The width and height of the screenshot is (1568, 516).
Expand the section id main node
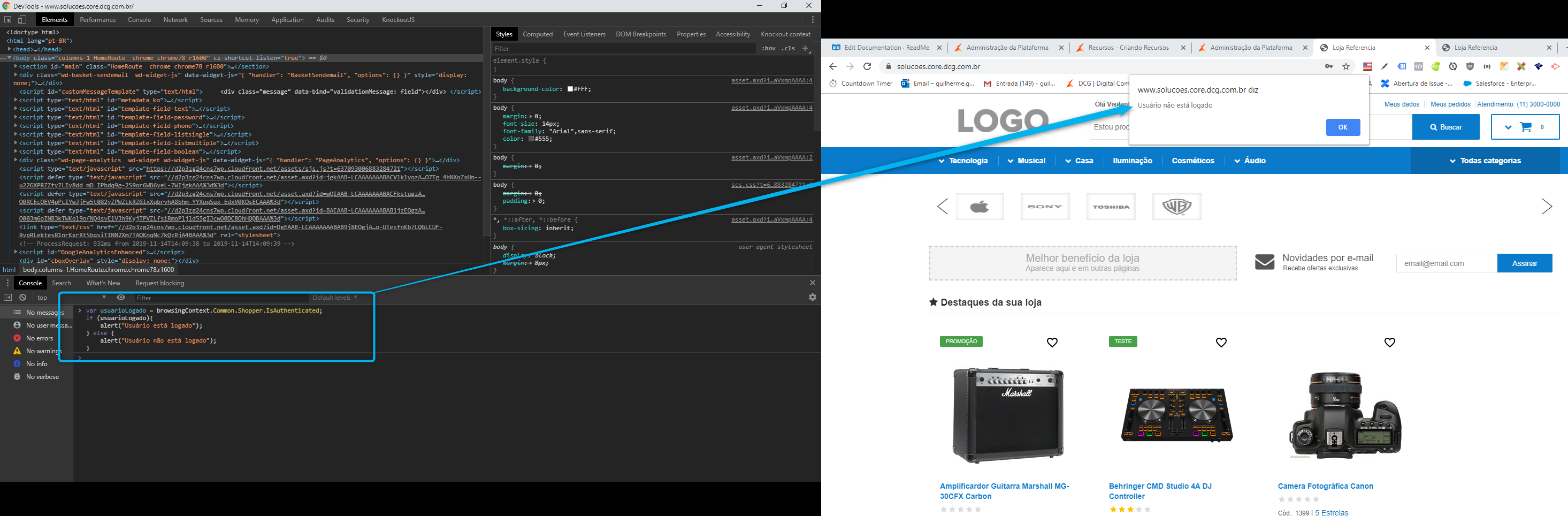click(x=16, y=66)
